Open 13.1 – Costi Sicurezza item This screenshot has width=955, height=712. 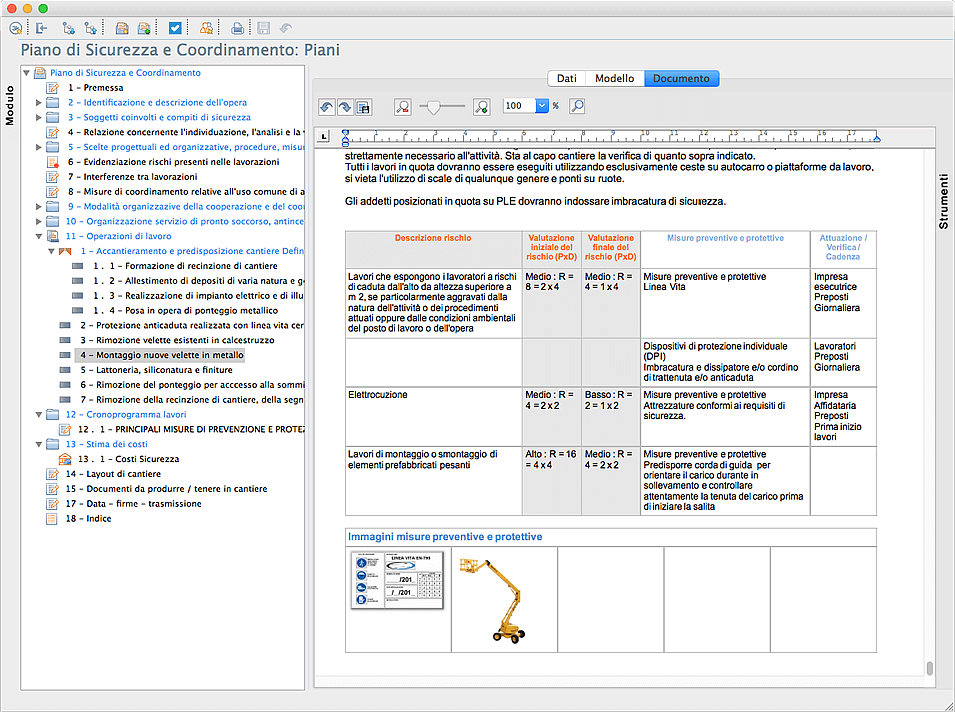click(129, 459)
